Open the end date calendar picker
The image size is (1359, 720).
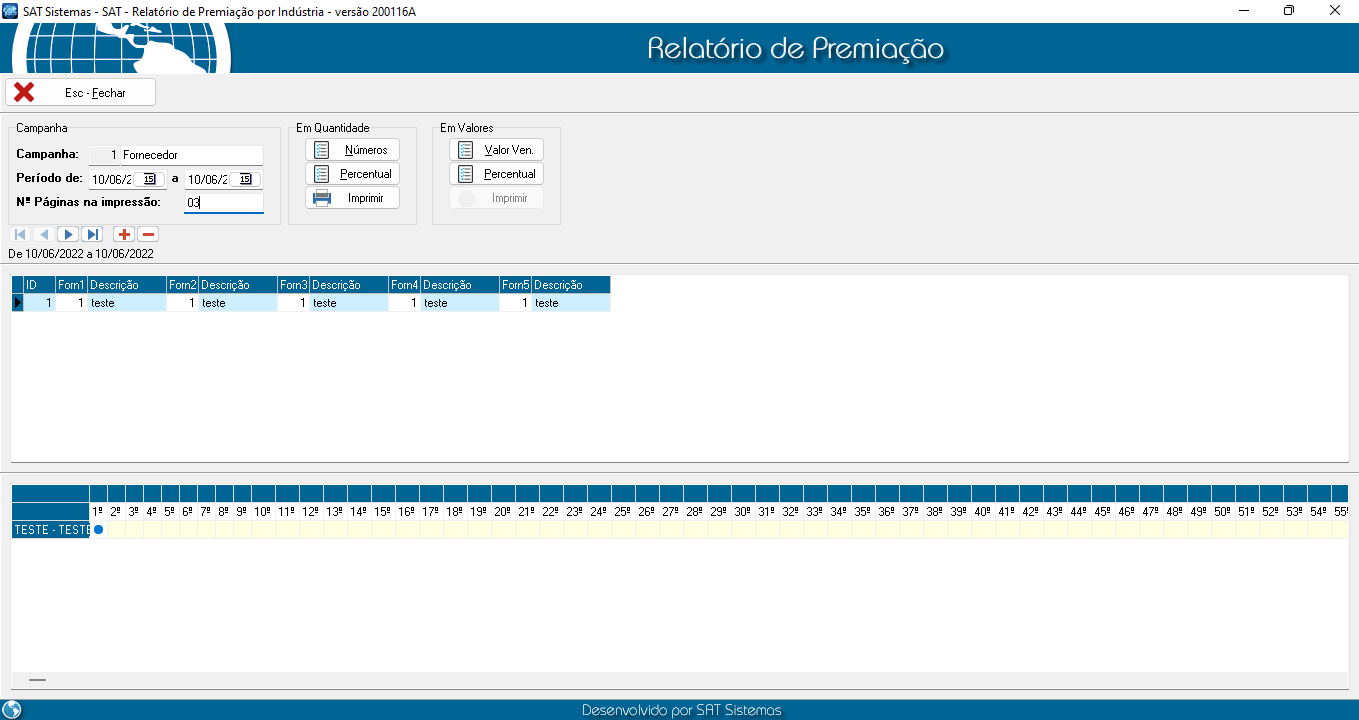coord(246,179)
